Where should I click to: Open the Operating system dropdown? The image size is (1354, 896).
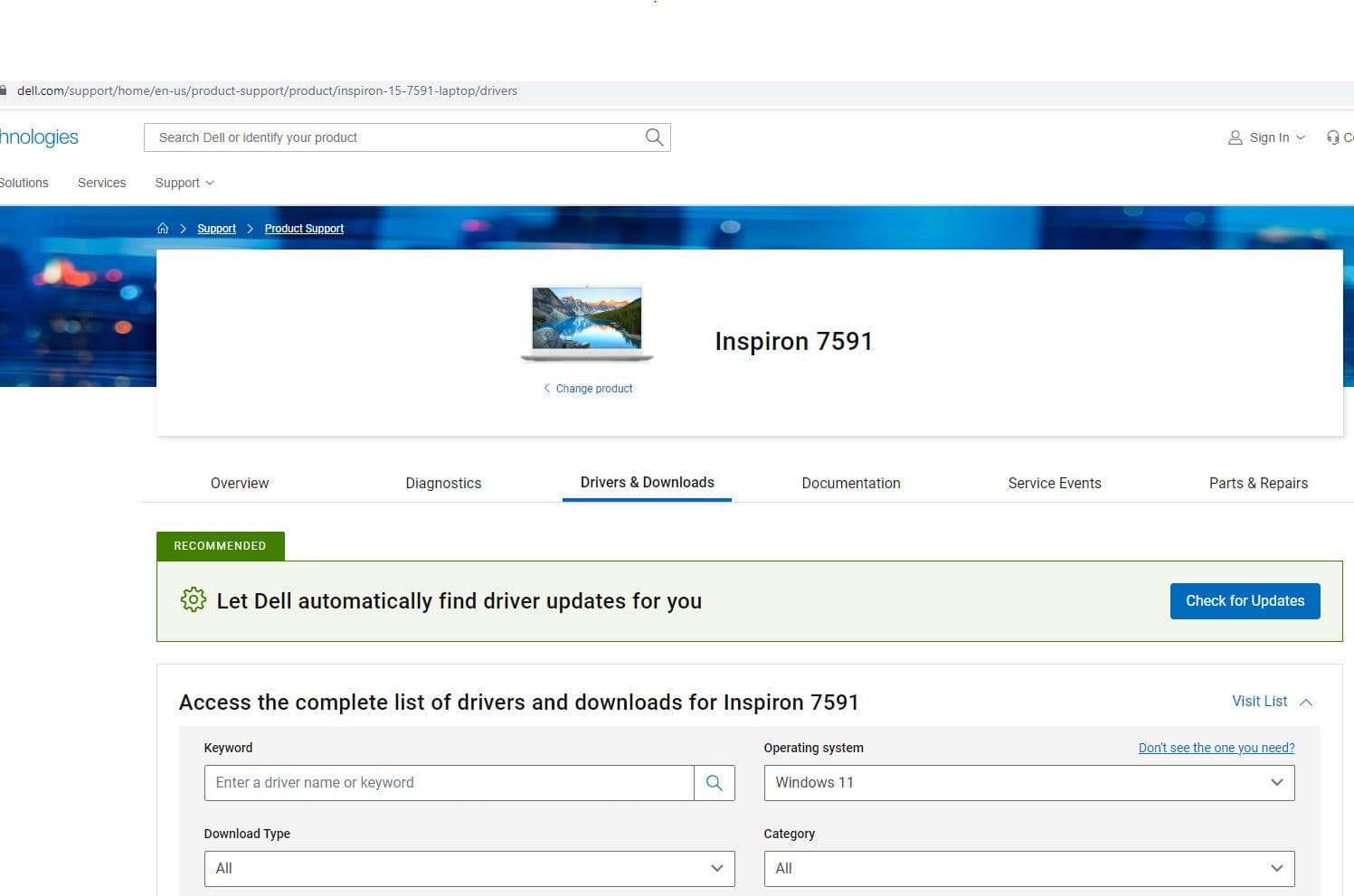[1028, 783]
